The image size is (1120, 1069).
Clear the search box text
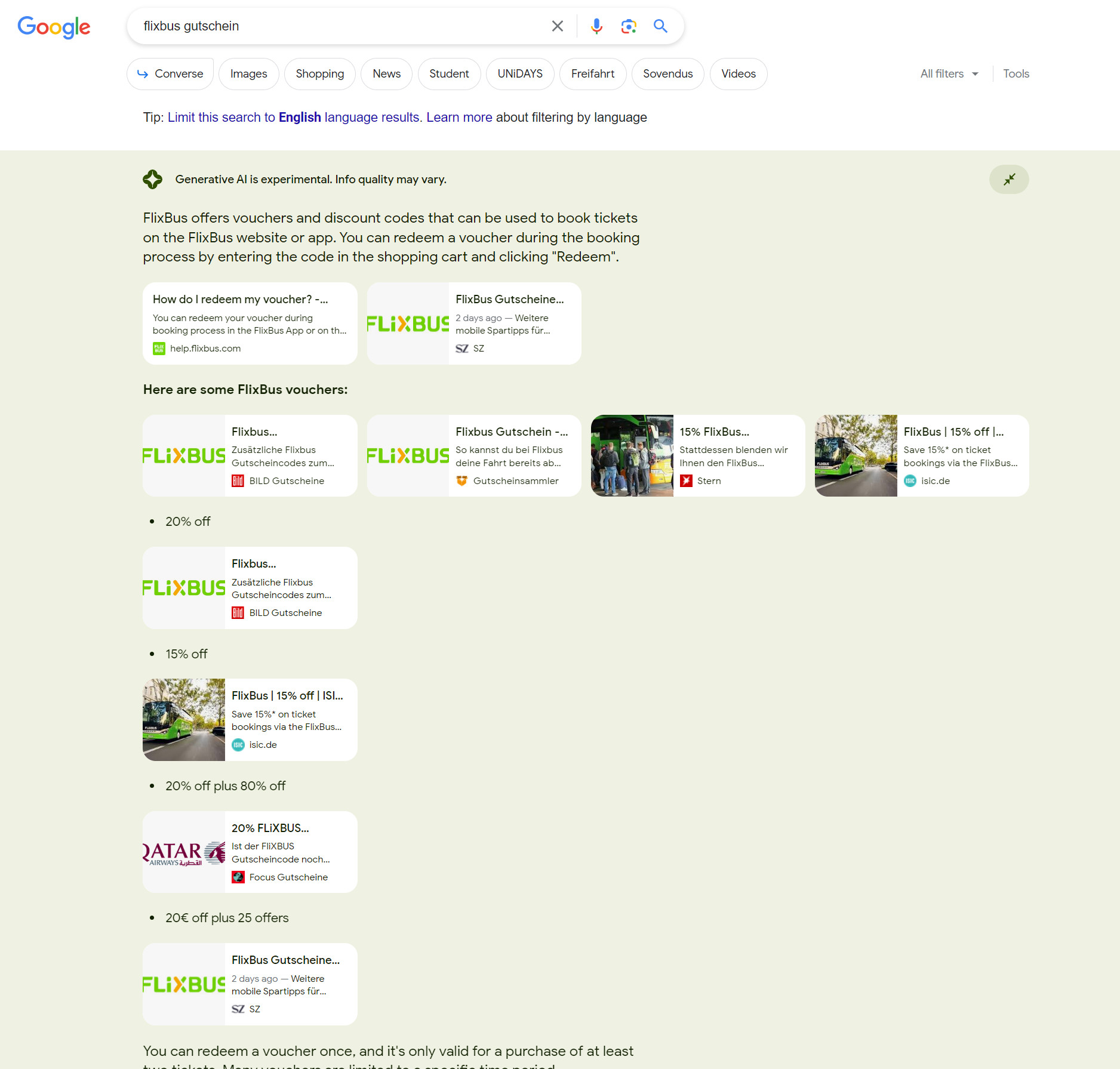pos(557,26)
